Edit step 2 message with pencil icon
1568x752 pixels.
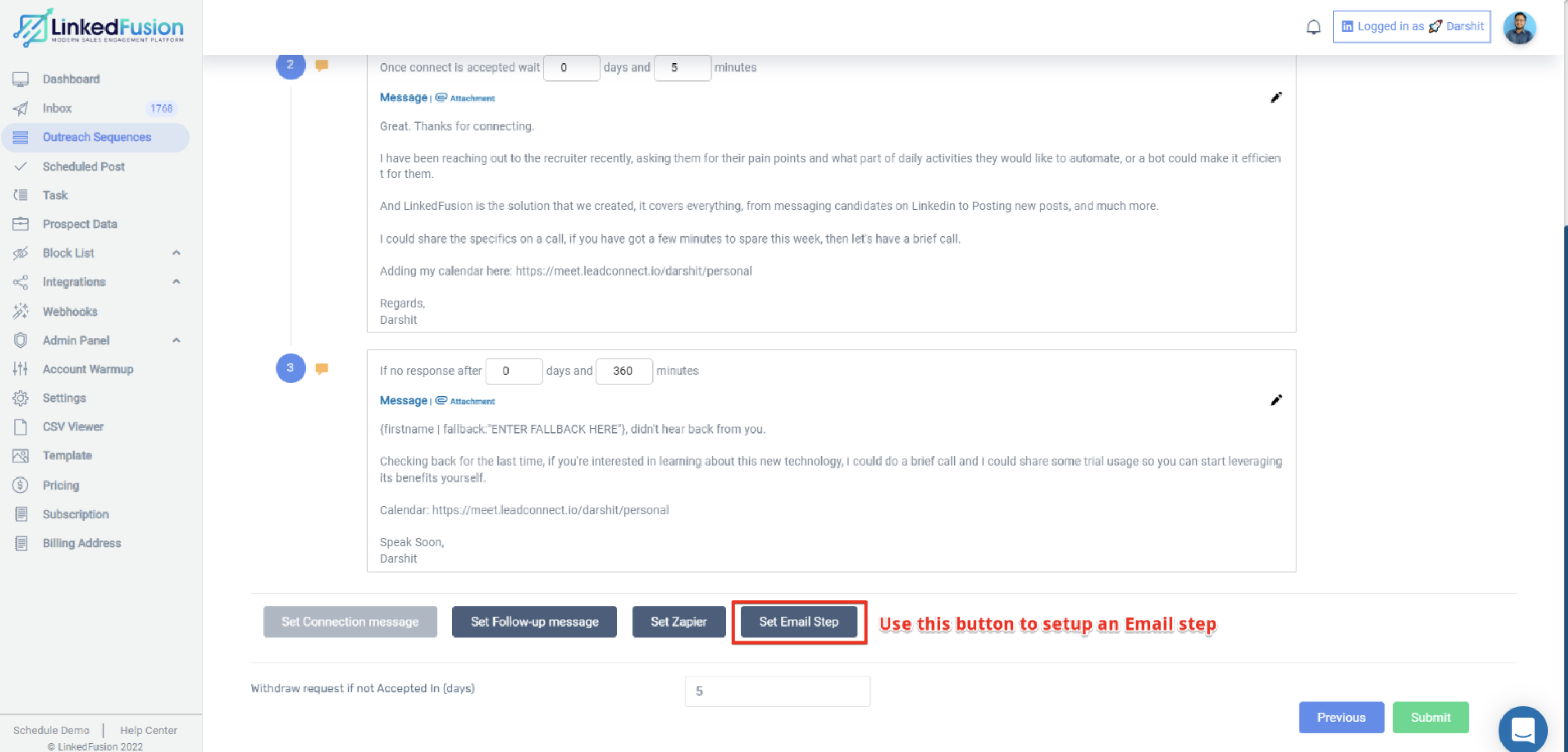pos(1276,97)
